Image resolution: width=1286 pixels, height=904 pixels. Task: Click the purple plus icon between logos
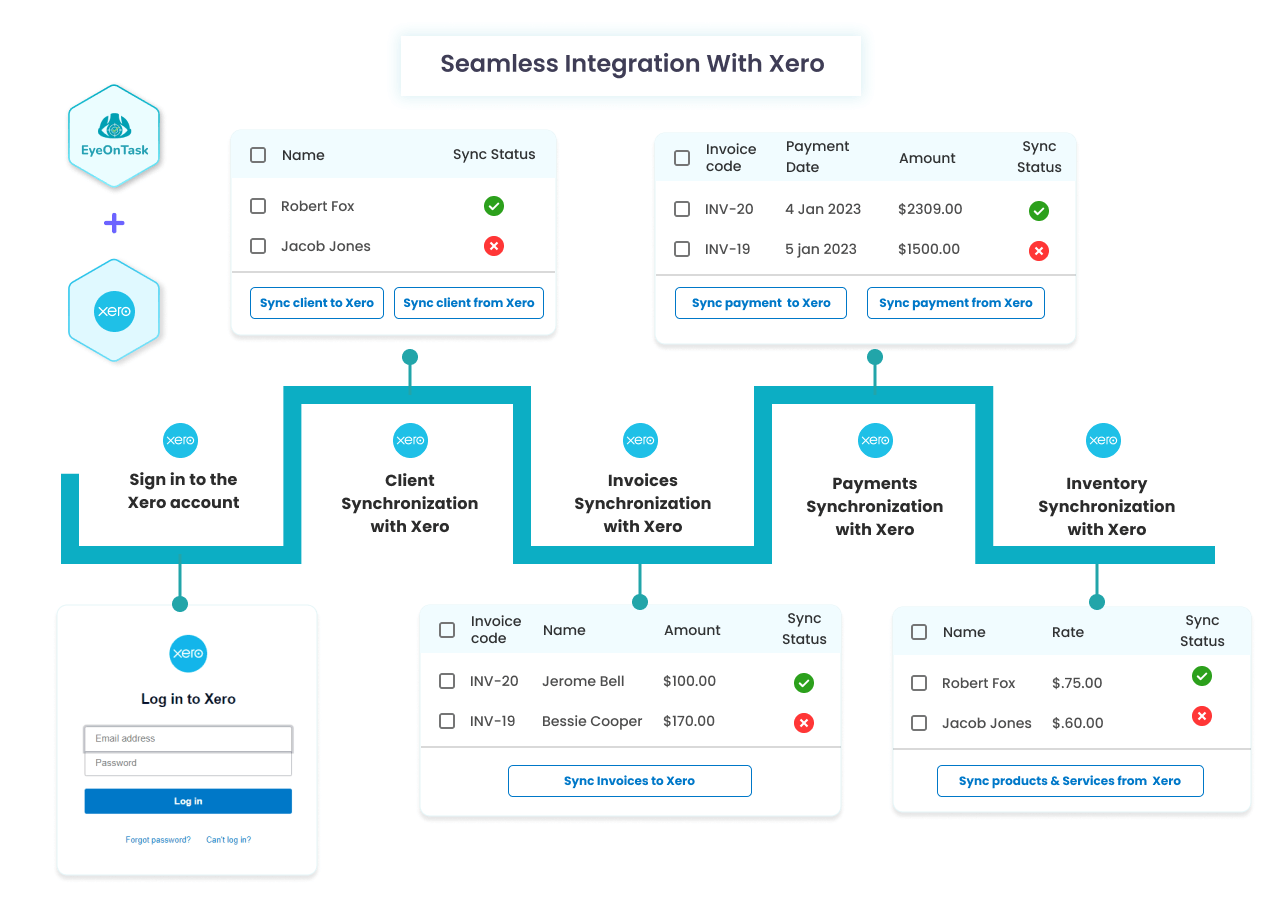coord(114,223)
